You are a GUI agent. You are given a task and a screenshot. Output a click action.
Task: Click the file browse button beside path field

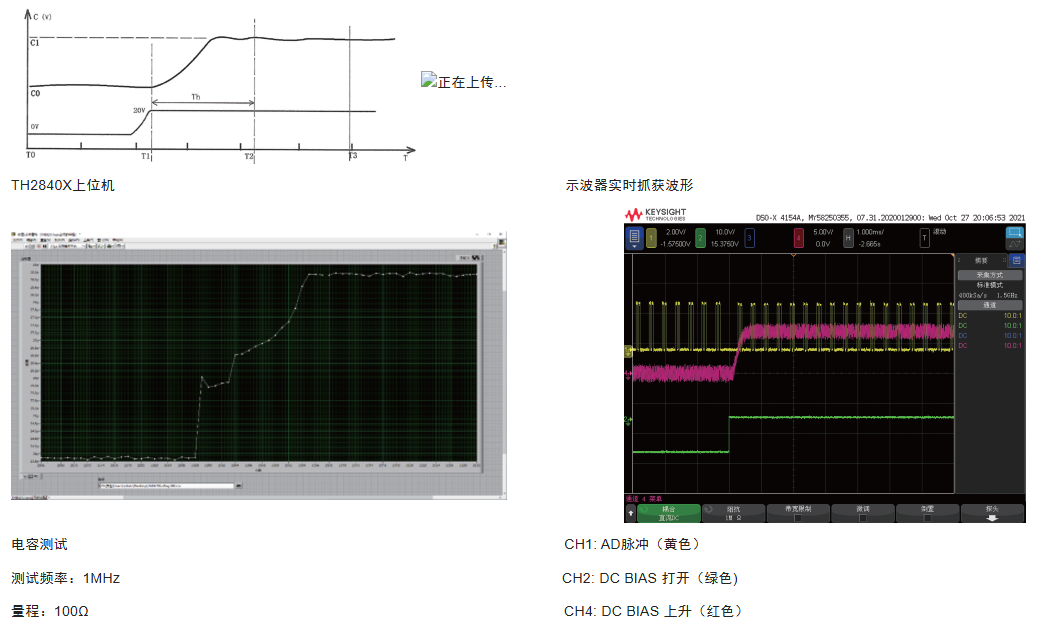tap(239, 486)
